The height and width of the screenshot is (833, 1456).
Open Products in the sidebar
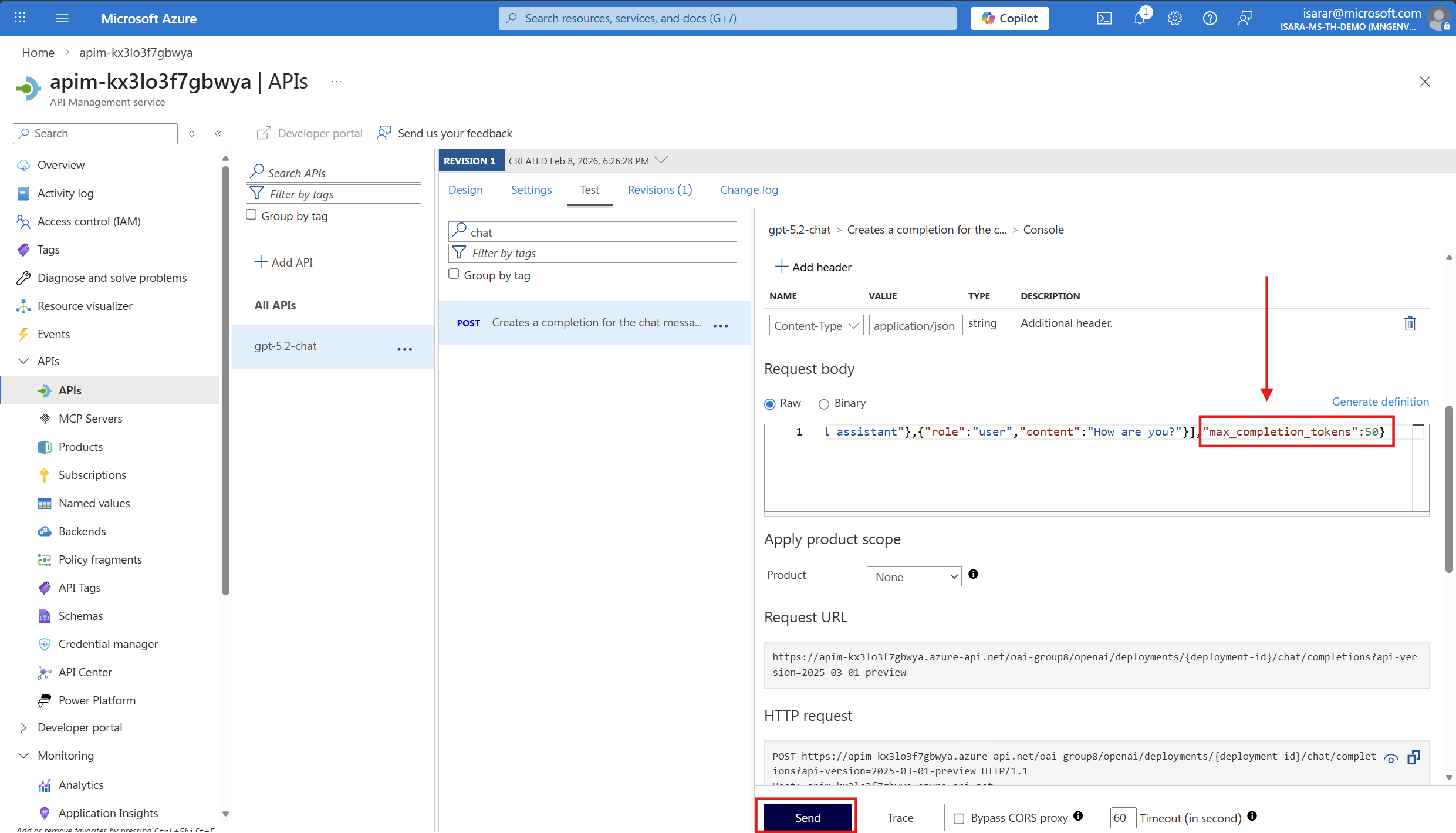[80, 447]
